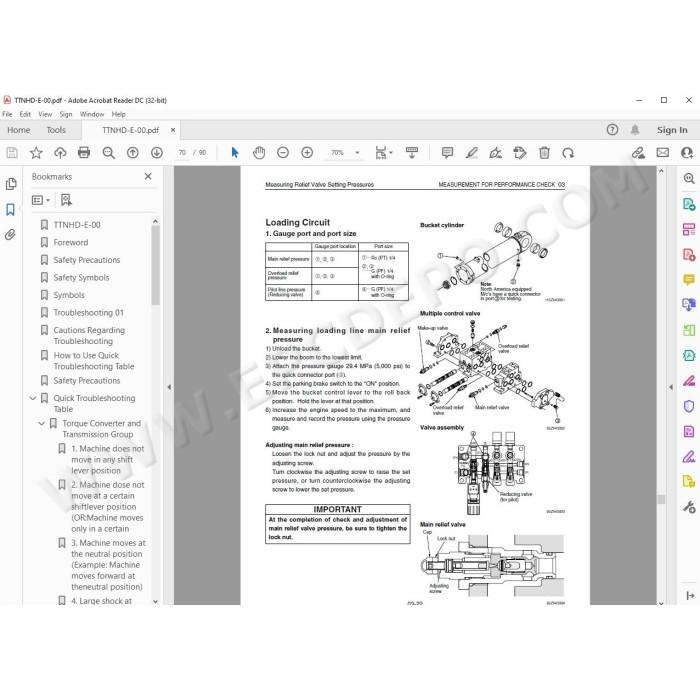Click the Sign In button
The height and width of the screenshot is (700, 700).
pos(672,130)
